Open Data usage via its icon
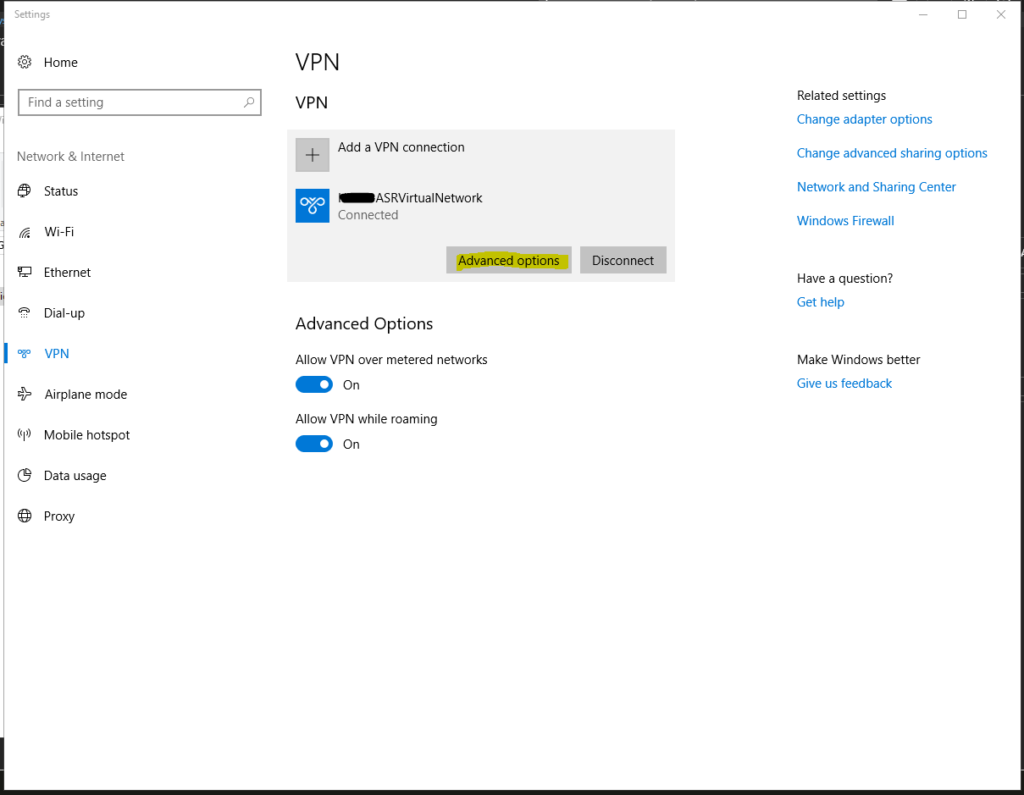The height and width of the screenshot is (795, 1024). coord(25,476)
